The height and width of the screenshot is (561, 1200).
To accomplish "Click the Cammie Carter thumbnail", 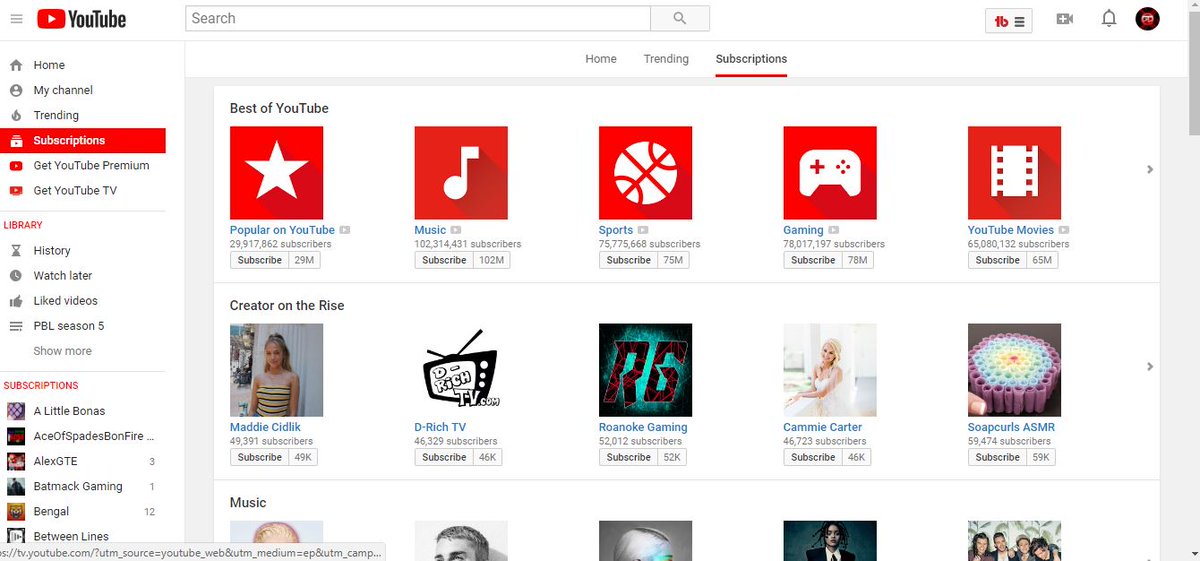I will (x=830, y=370).
